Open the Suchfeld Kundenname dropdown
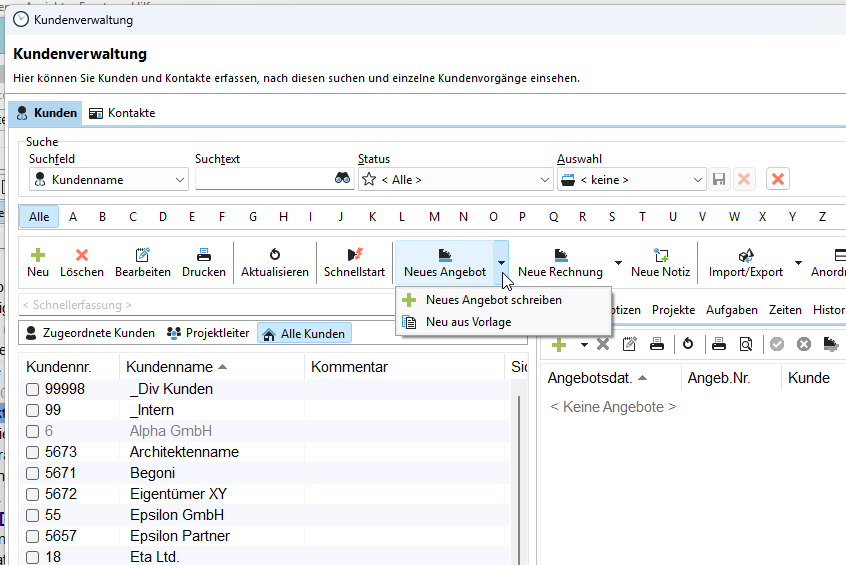The width and height of the screenshot is (846, 565). (x=180, y=180)
